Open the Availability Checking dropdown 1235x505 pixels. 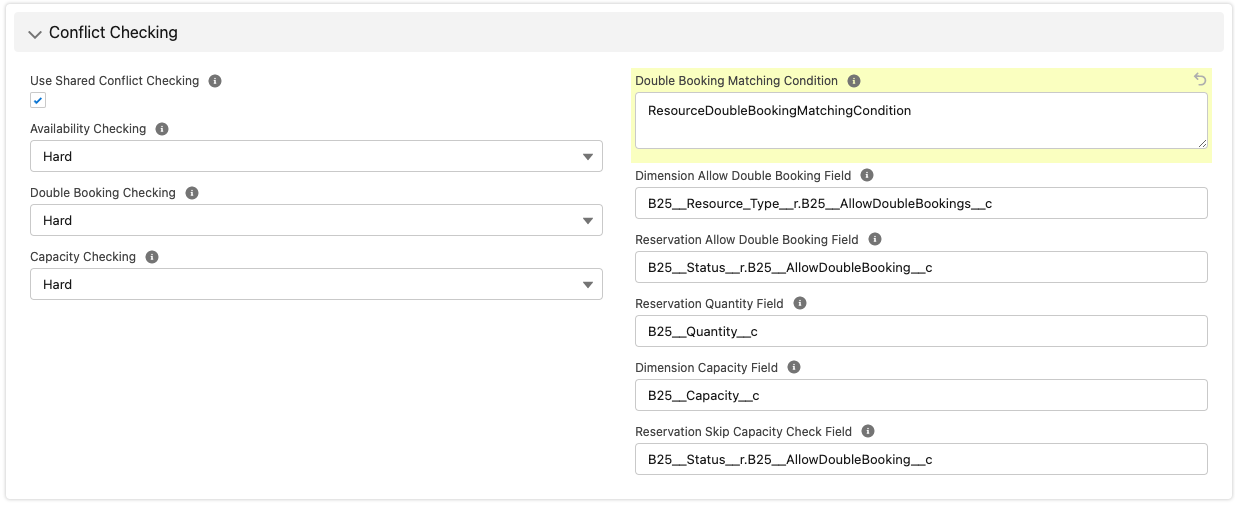point(316,156)
